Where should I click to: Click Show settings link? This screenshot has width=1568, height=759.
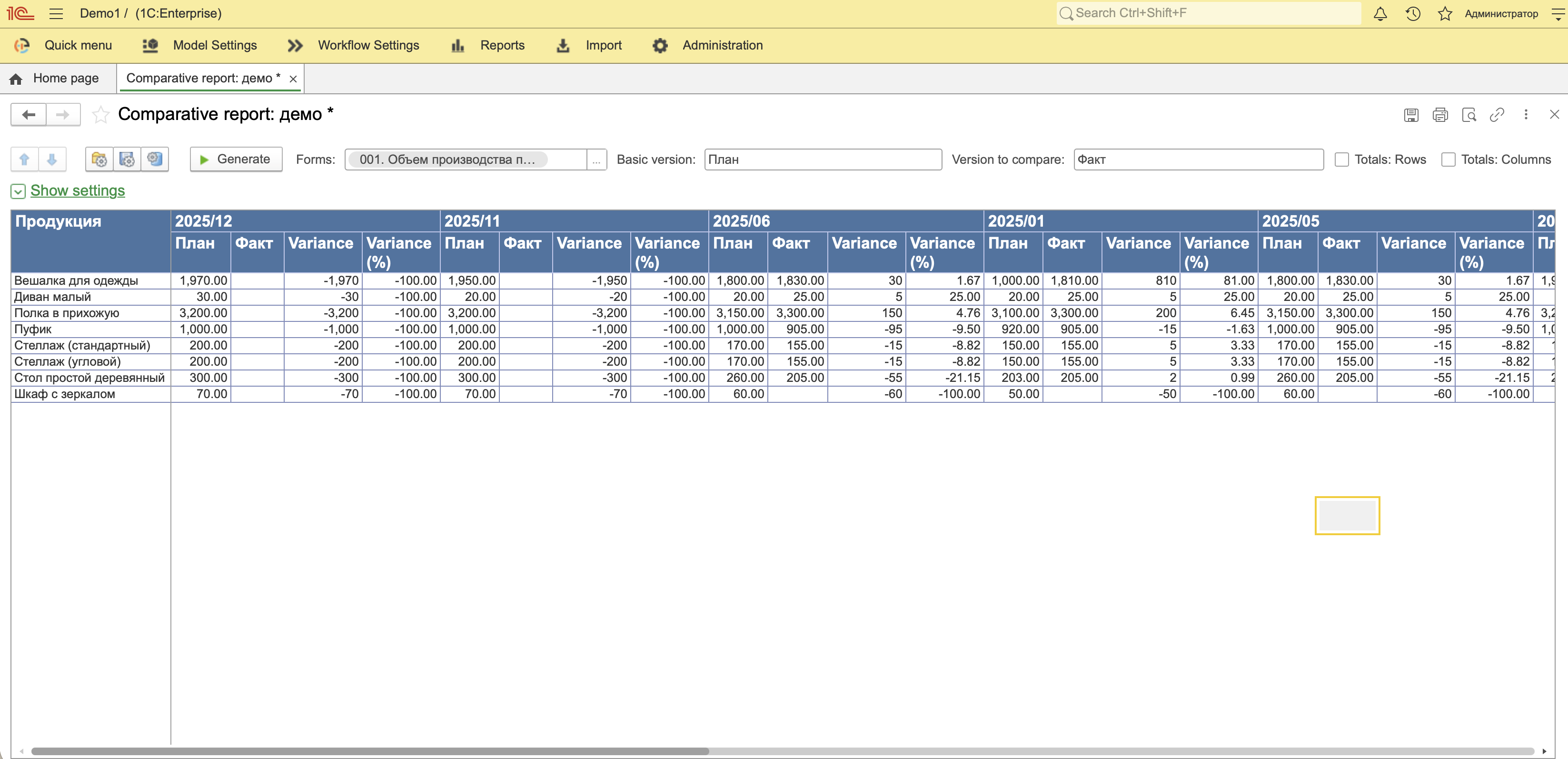click(x=78, y=191)
